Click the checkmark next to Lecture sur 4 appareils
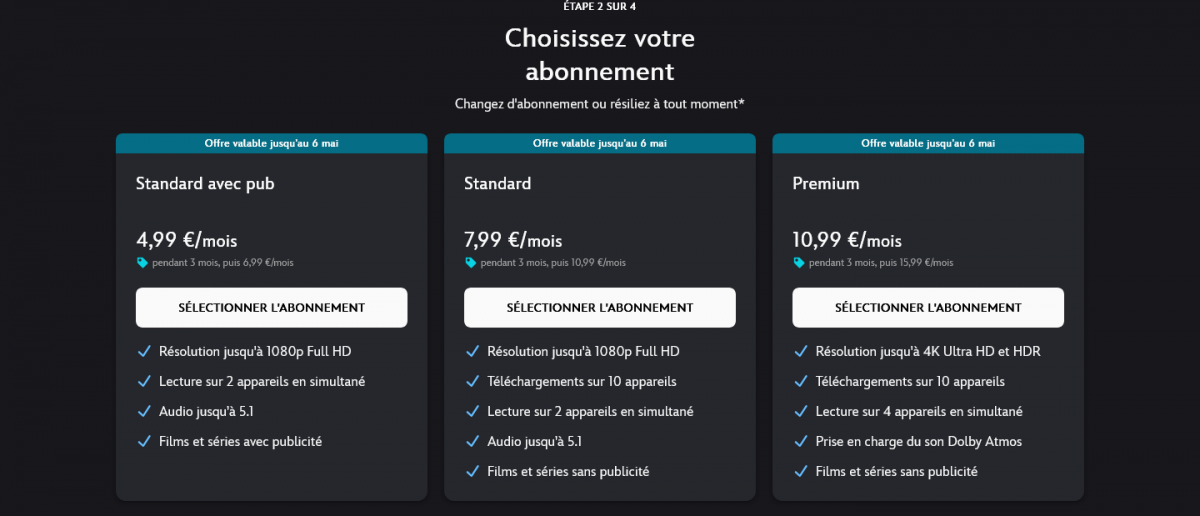 click(x=800, y=411)
